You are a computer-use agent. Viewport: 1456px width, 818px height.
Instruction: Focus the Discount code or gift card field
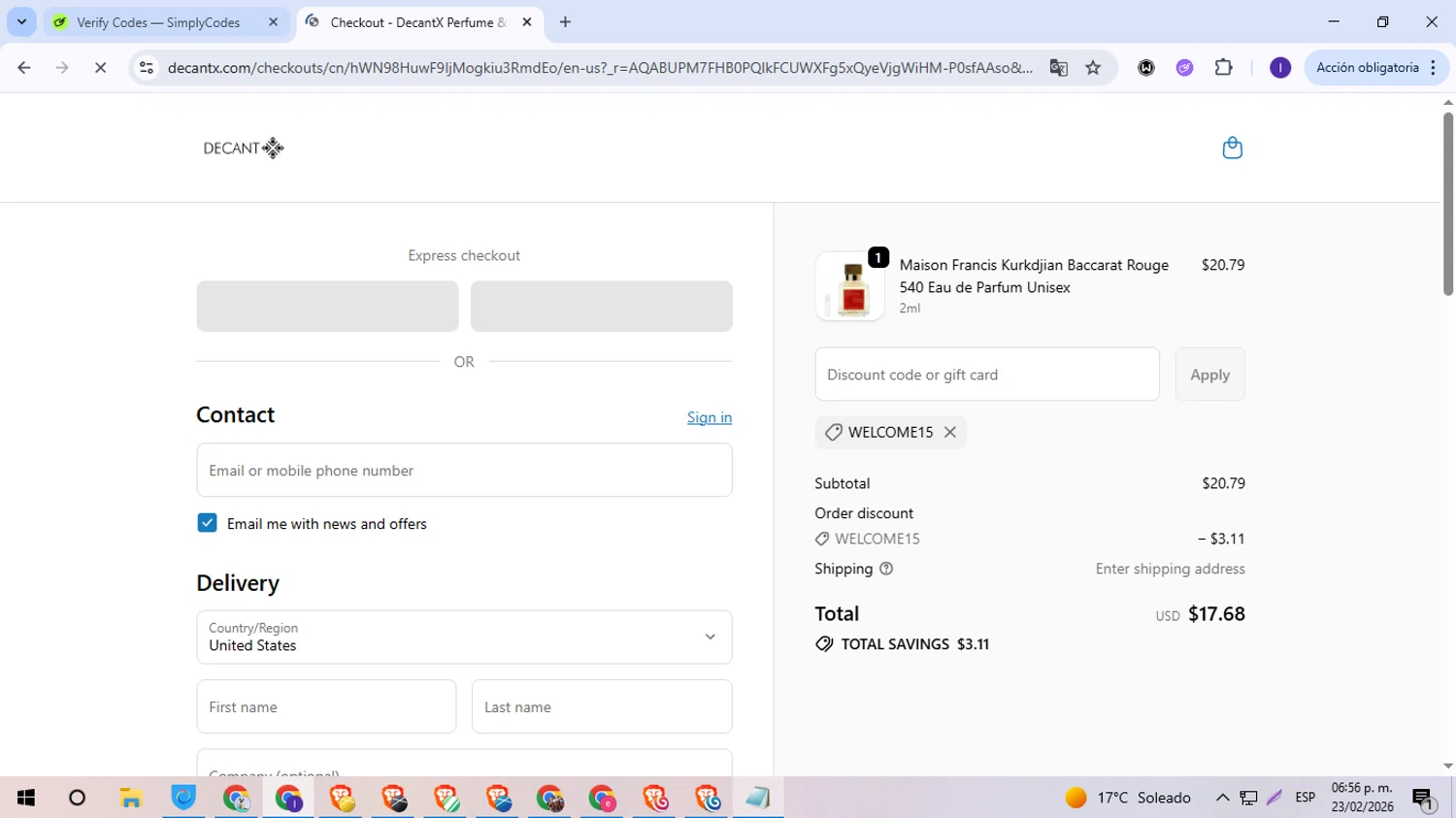(987, 375)
